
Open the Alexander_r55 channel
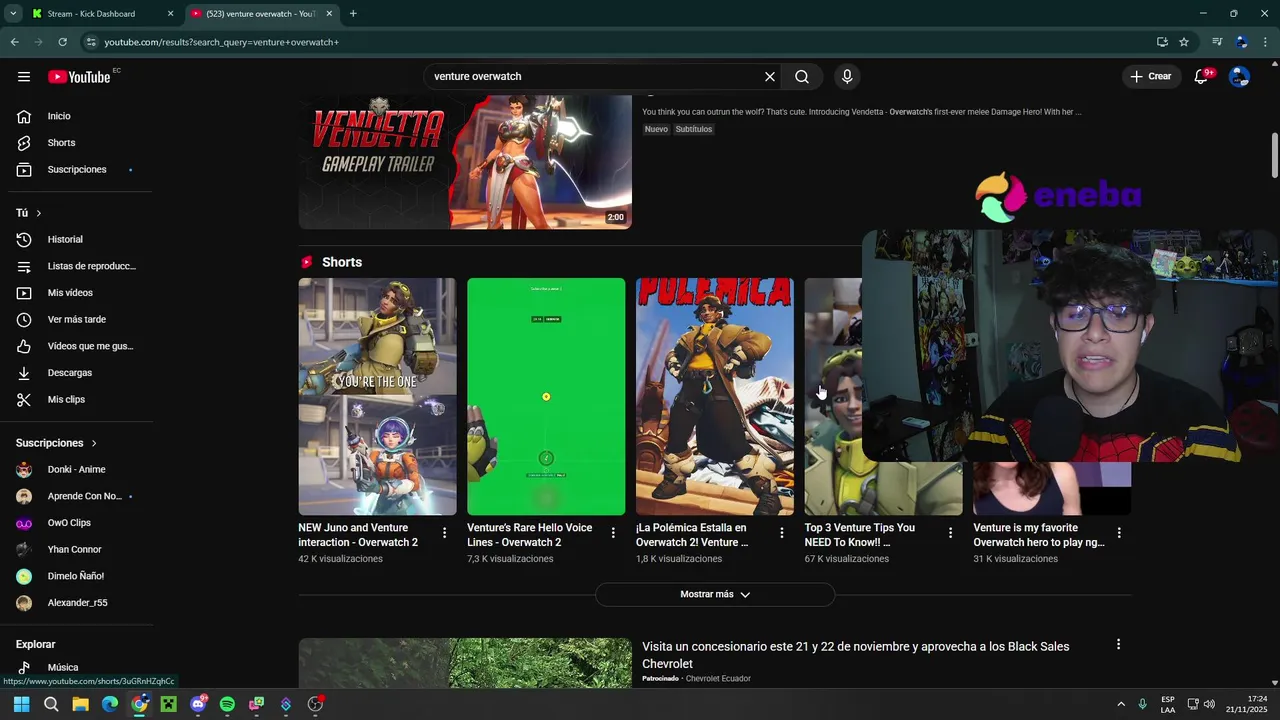76,603
